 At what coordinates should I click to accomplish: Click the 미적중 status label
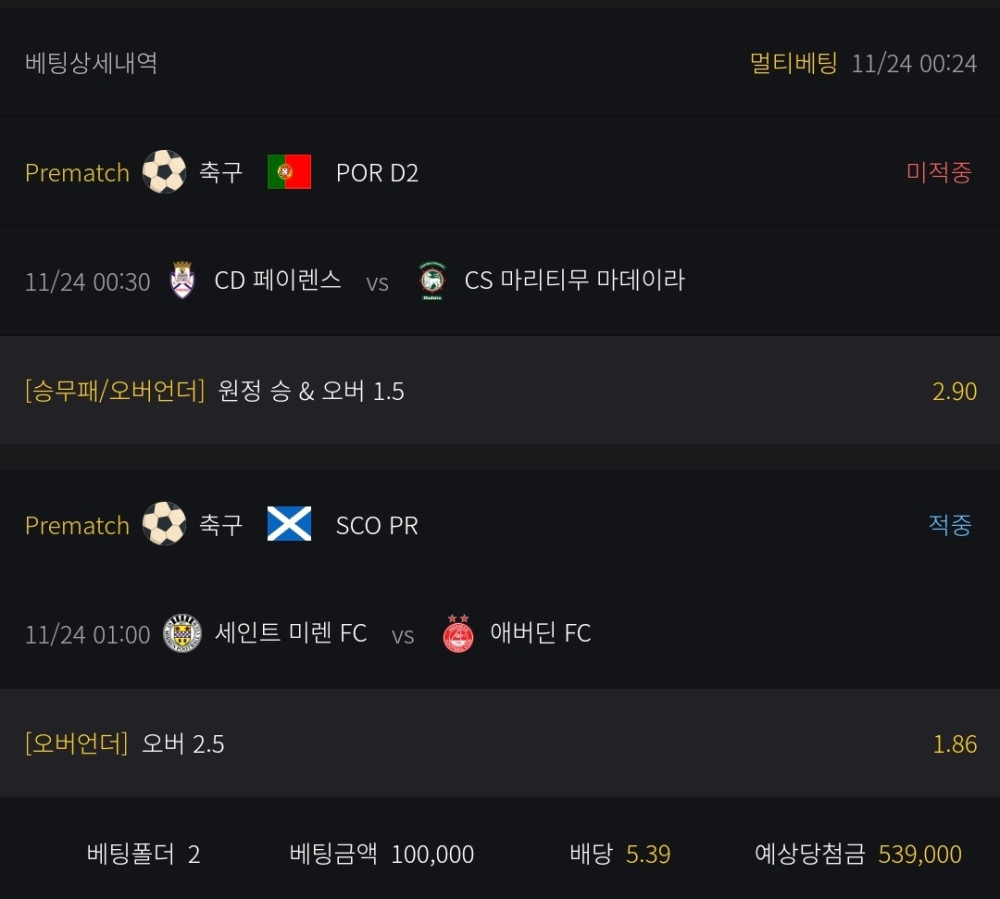(938, 172)
